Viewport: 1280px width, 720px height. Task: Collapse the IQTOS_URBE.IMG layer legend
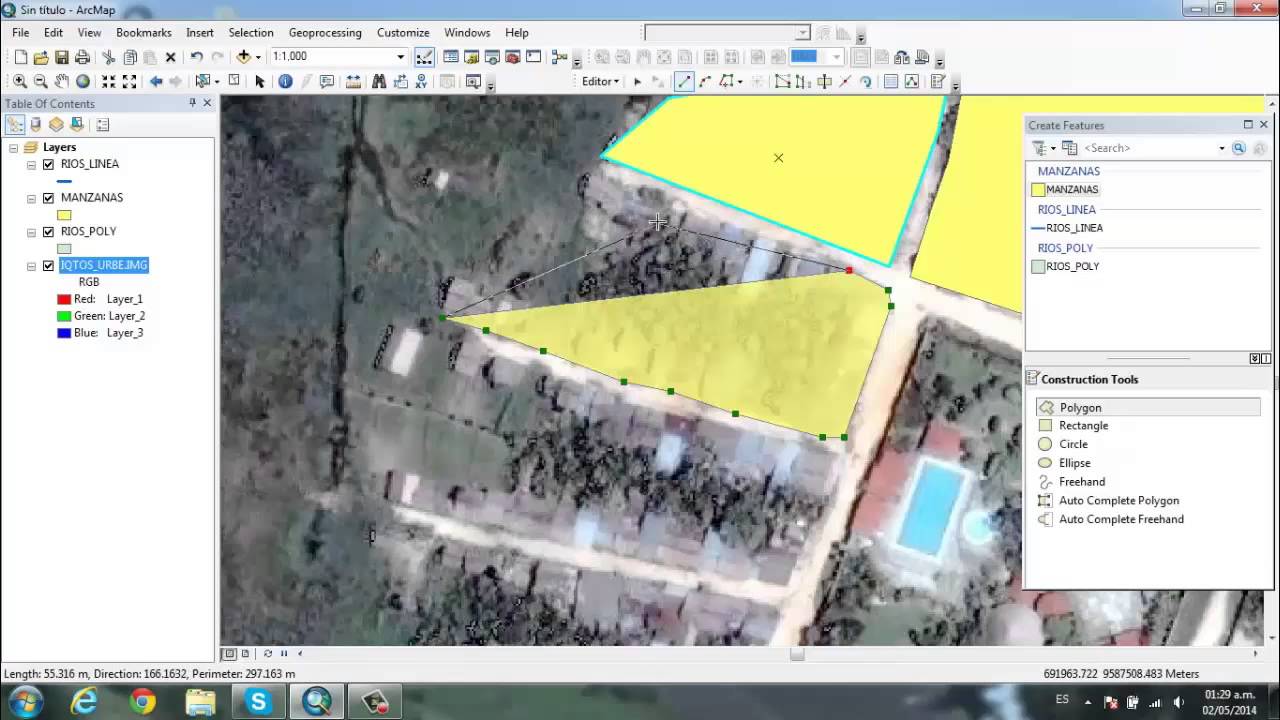pyautogui.click(x=31, y=266)
